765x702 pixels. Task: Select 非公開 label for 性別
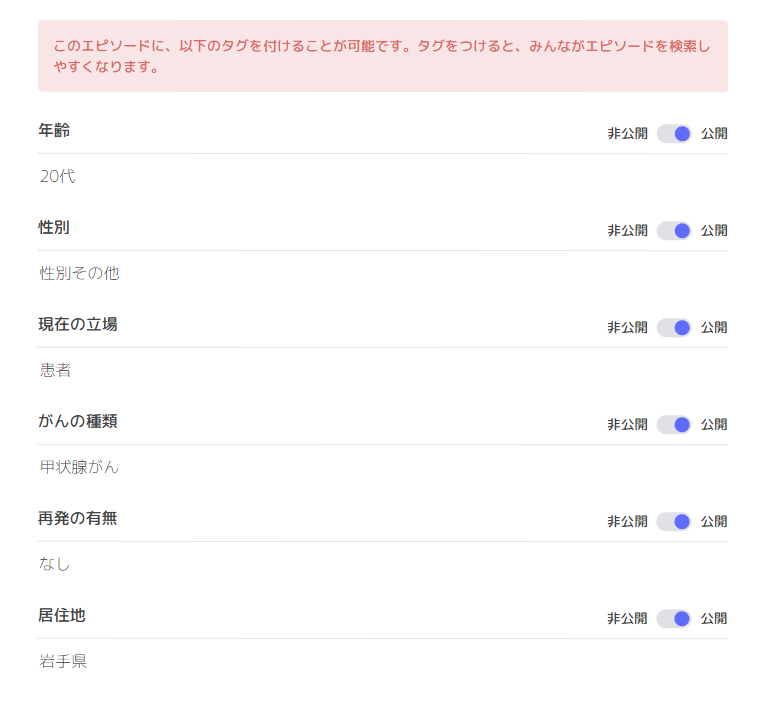click(627, 230)
